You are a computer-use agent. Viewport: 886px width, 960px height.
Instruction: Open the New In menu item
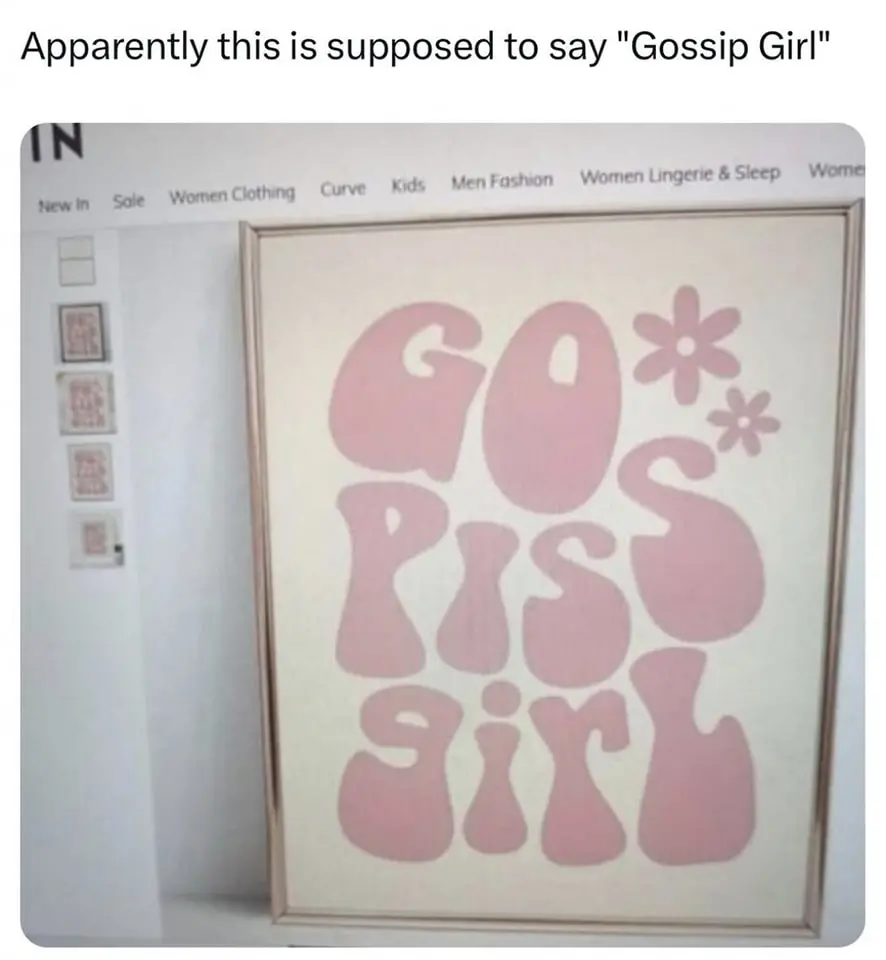pyautogui.click(x=63, y=204)
